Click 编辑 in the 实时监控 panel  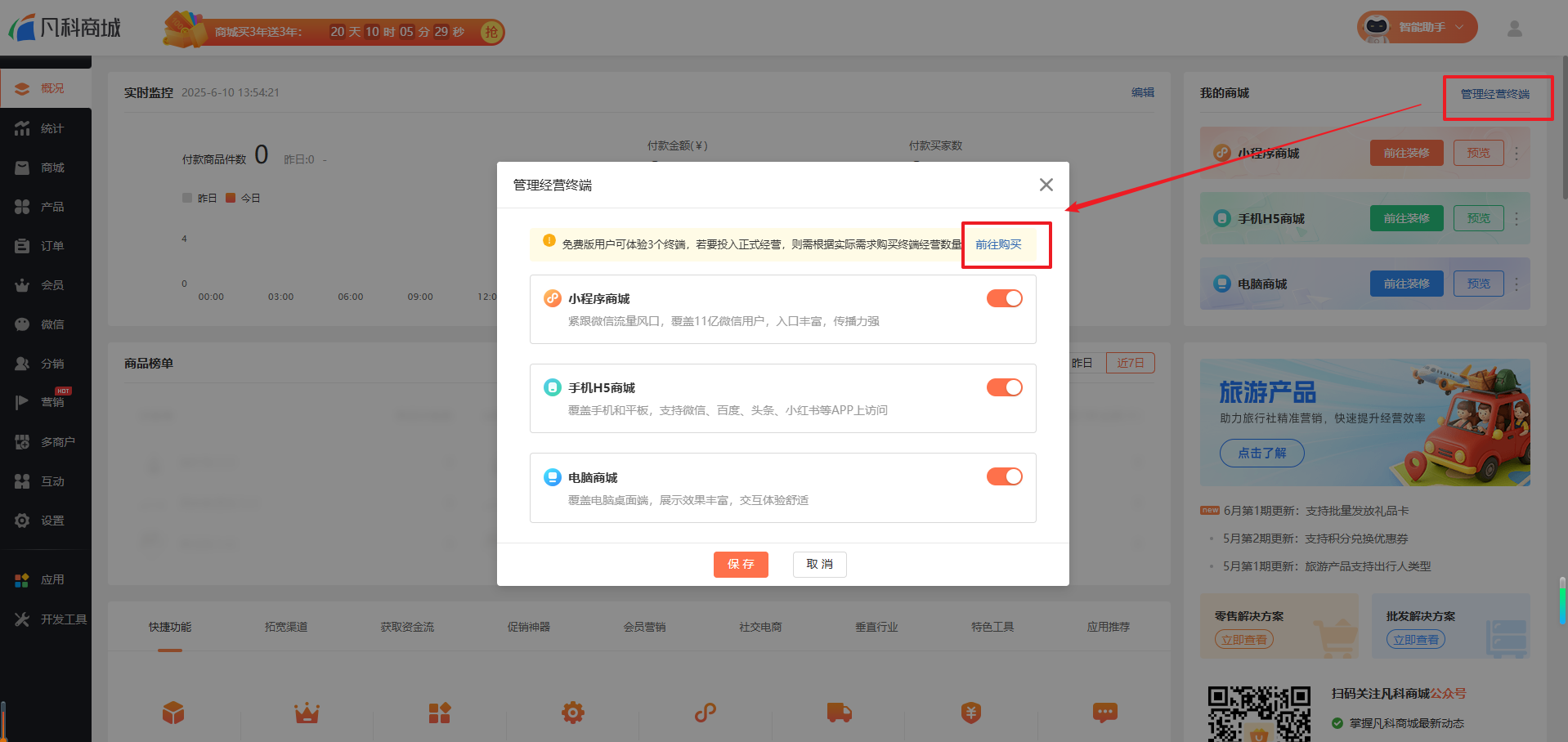click(x=1143, y=92)
